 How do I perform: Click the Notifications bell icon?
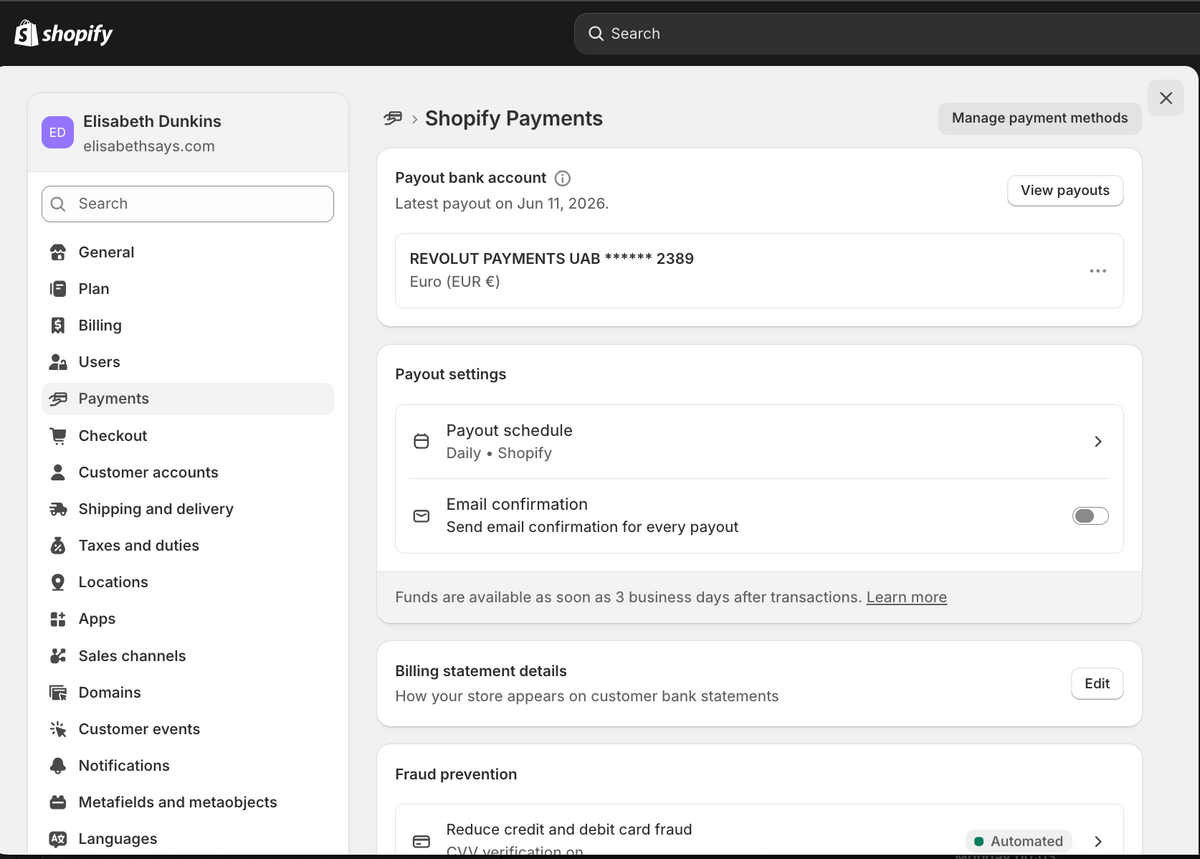pos(58,765)
